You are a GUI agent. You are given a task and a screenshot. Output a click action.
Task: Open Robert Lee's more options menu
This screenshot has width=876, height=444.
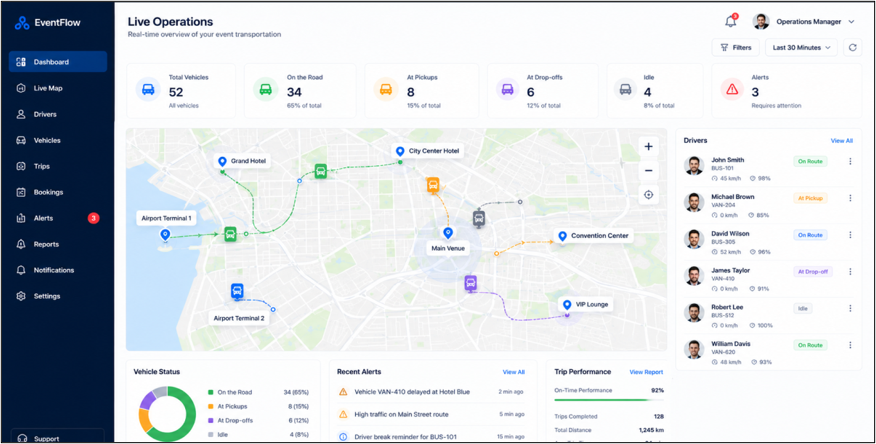tap(850, 308)
